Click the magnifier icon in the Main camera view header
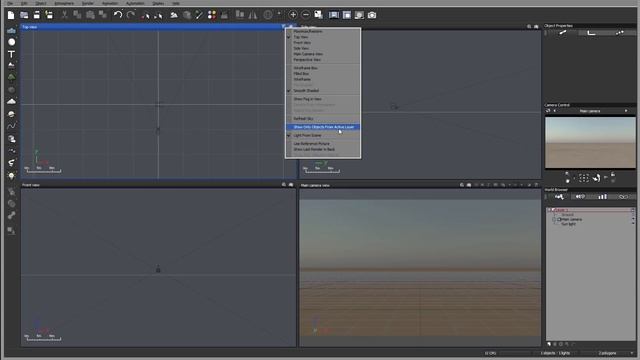 pos(462,185)
